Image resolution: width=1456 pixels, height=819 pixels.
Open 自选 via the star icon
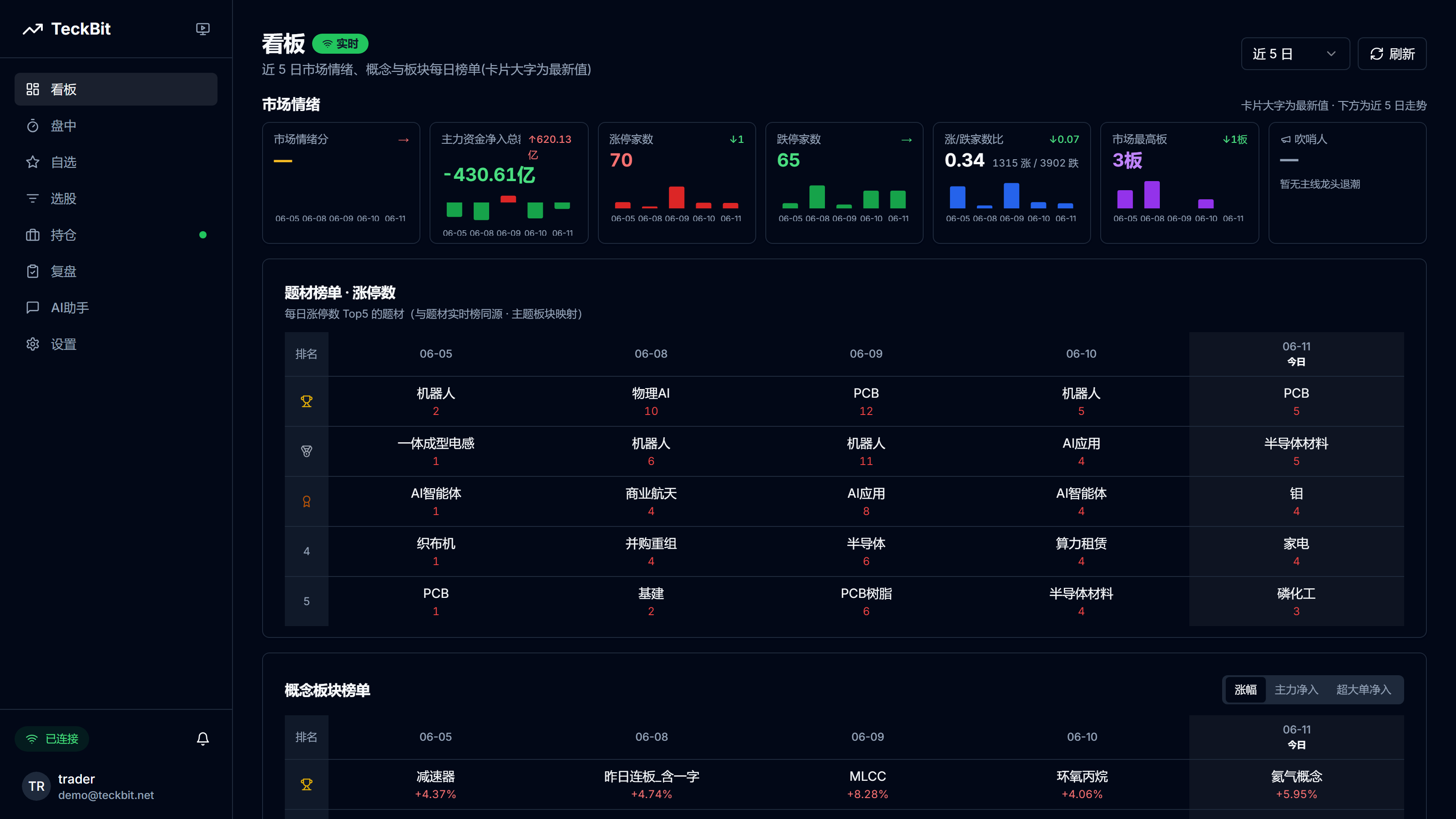pyautogui.click(x=33, y=162)
